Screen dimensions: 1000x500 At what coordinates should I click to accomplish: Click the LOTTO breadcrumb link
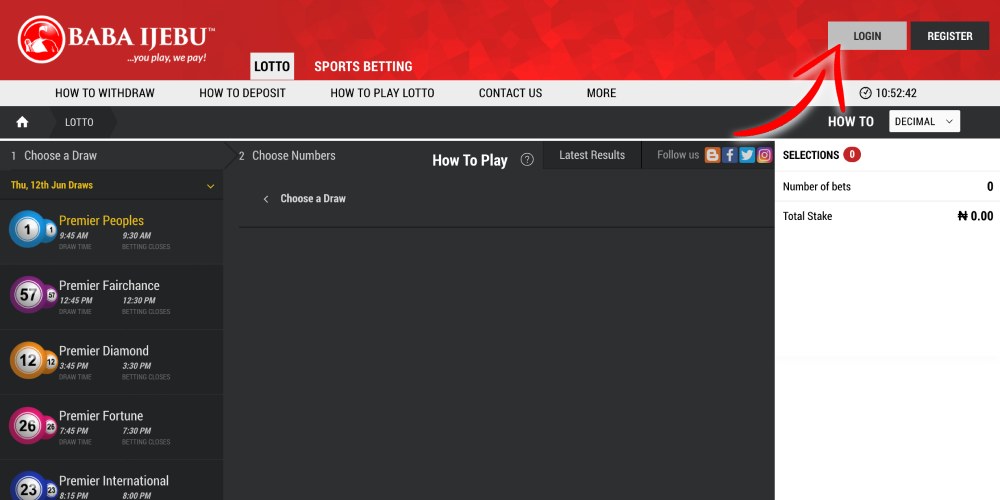click(x=79, y=122)
